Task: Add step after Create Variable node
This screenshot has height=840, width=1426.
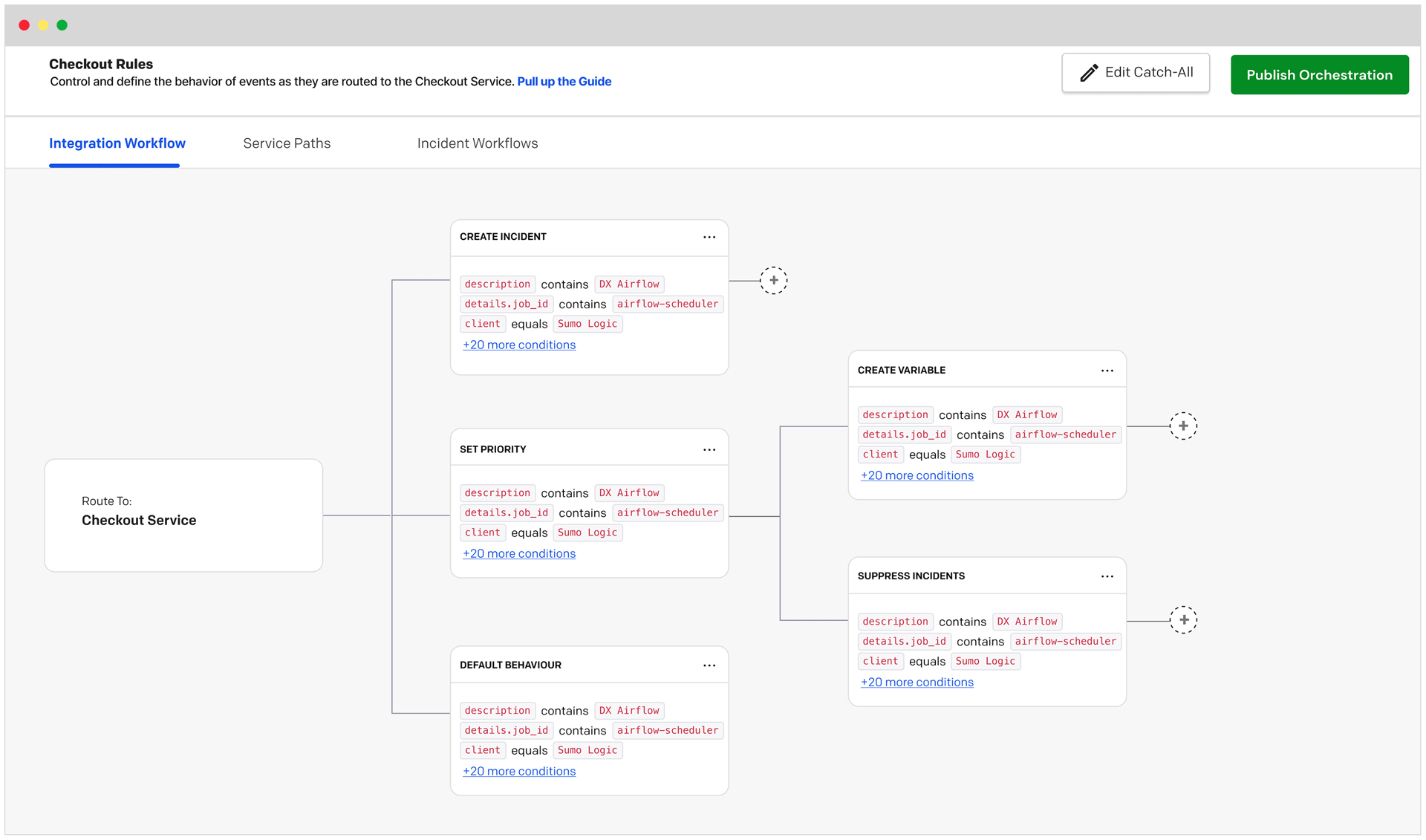Action: pyautogui.click(x=1183, y=426)
